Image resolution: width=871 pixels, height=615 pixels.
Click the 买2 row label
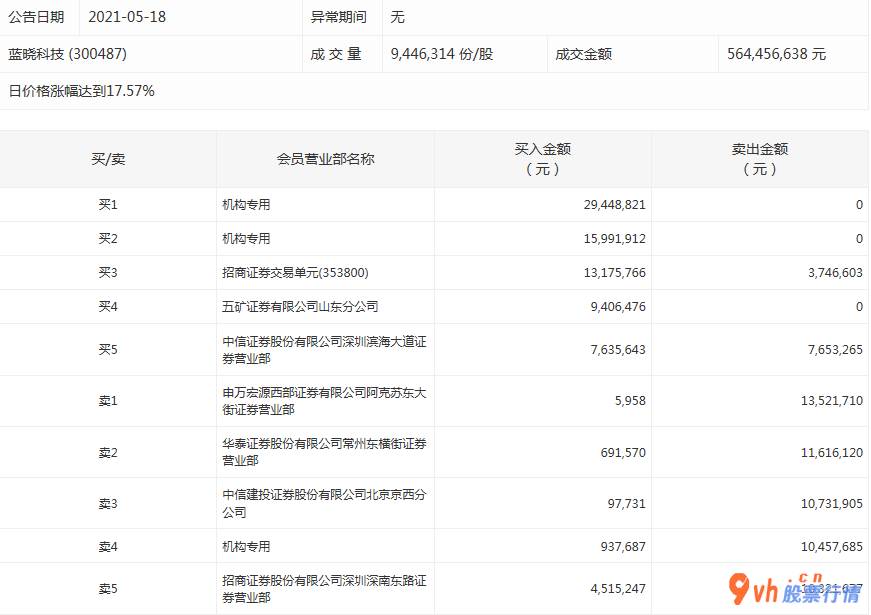pyautogui.click(x=108, y=239)
